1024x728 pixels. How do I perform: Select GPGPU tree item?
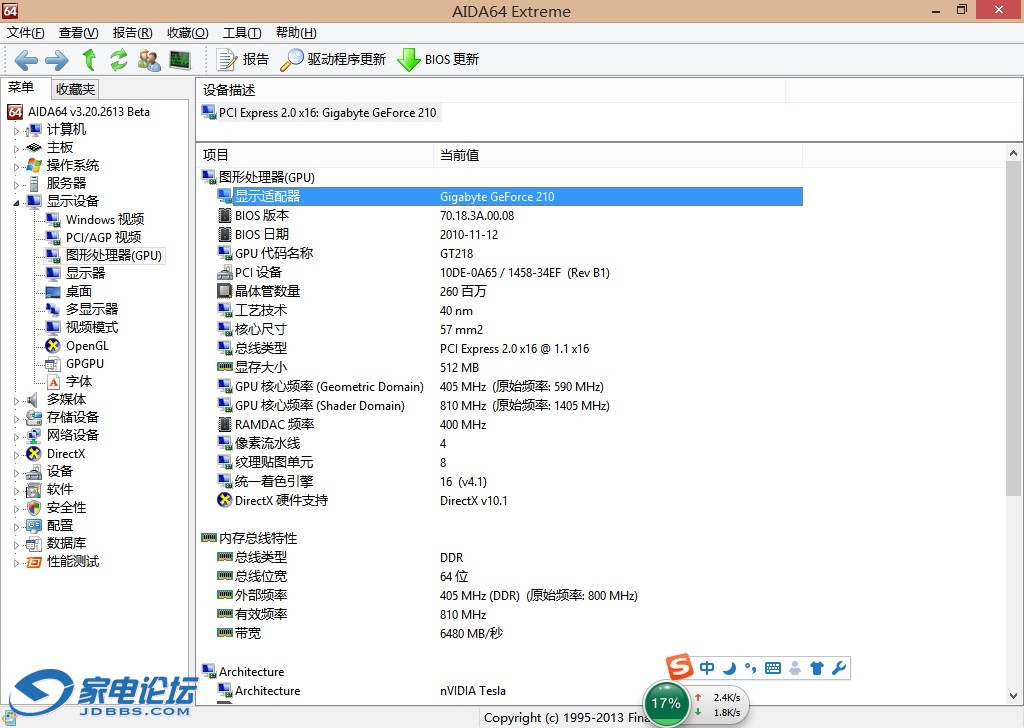[x=85, y=364]
